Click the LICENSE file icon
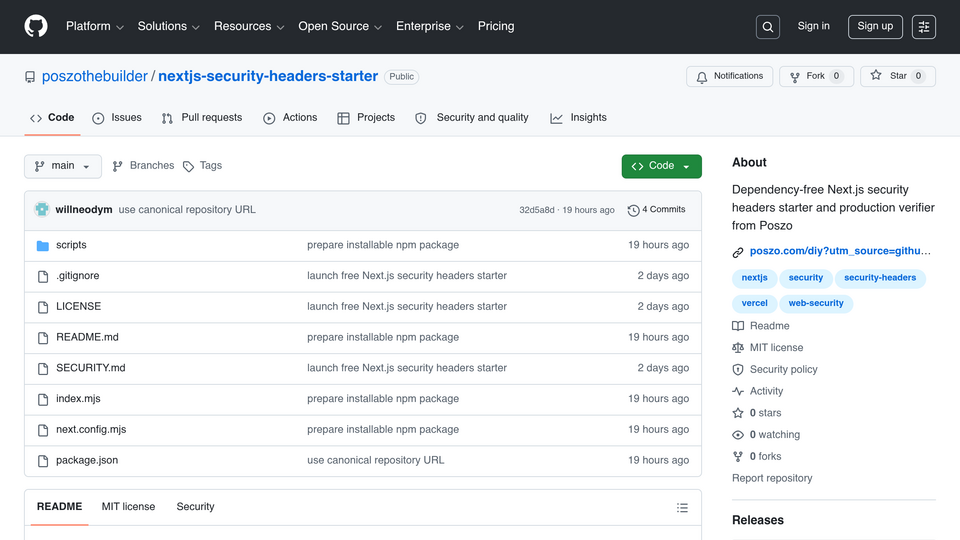This screenshot has height=540, width=960. coord(43,307)
